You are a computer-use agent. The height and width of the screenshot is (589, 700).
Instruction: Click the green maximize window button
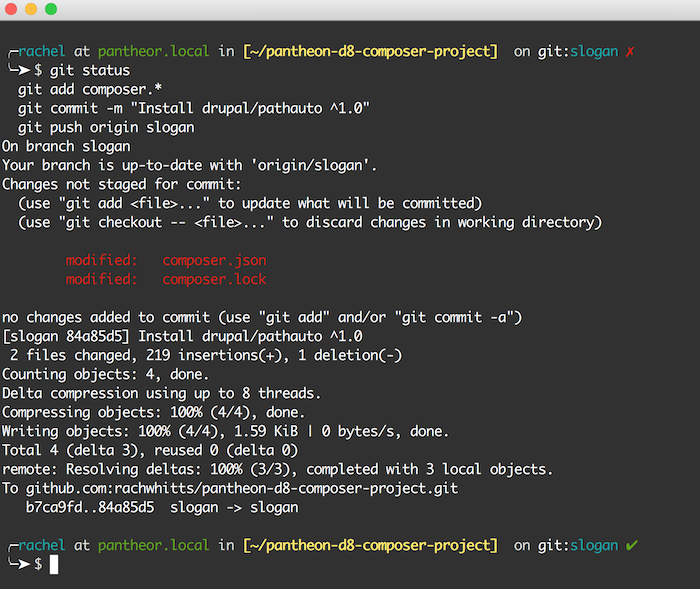pos(50,9)
